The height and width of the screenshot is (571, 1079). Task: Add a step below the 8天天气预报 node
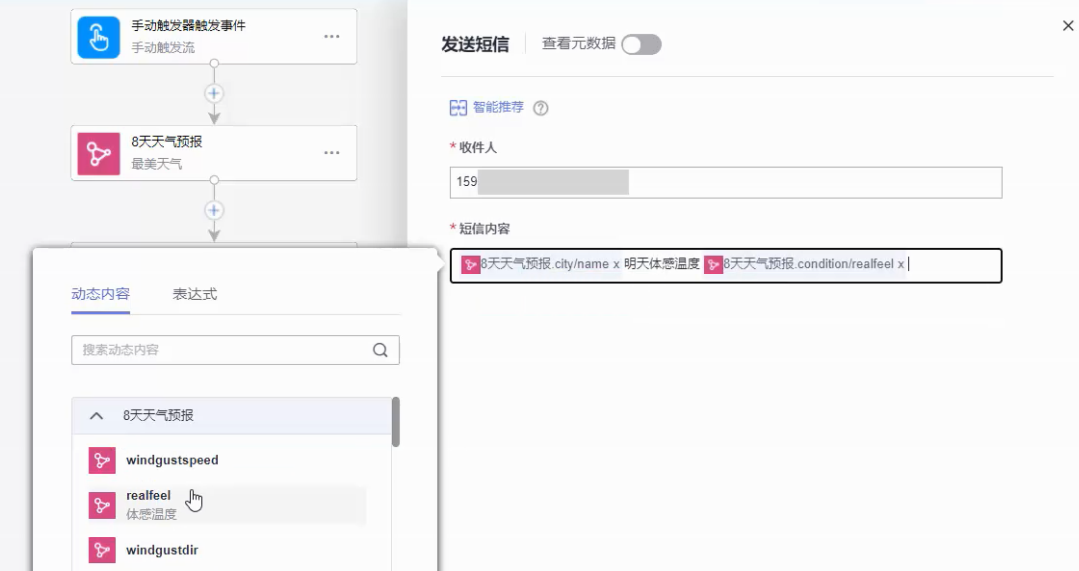click(x=214, y=210)
